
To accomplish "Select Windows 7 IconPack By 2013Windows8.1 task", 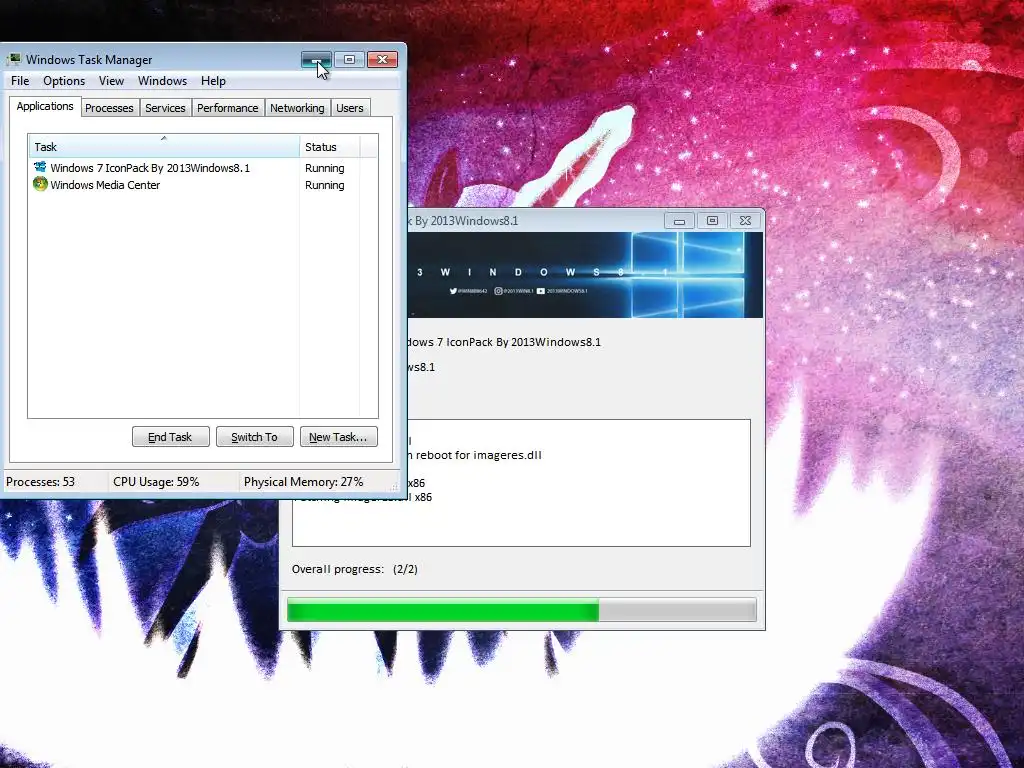I will tap(202, 168).
